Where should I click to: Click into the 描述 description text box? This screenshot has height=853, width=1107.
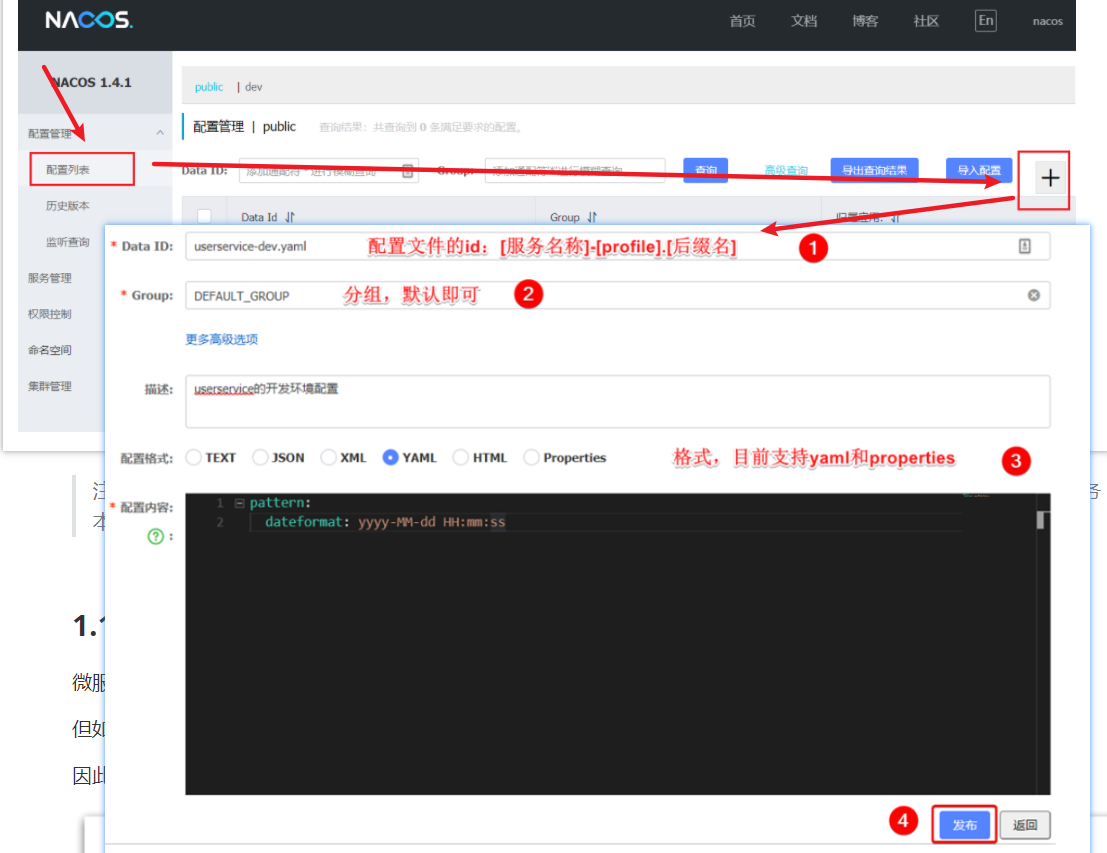(x=618, y=402)
